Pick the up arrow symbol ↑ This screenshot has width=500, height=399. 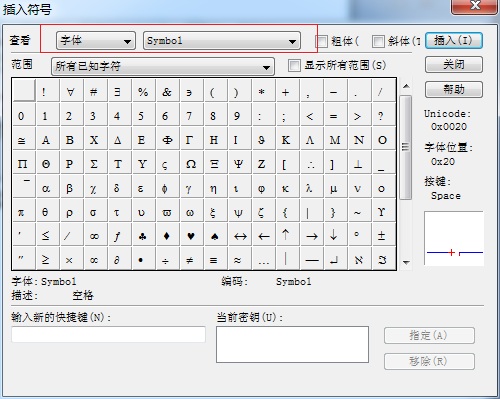[x=286, y=236]
